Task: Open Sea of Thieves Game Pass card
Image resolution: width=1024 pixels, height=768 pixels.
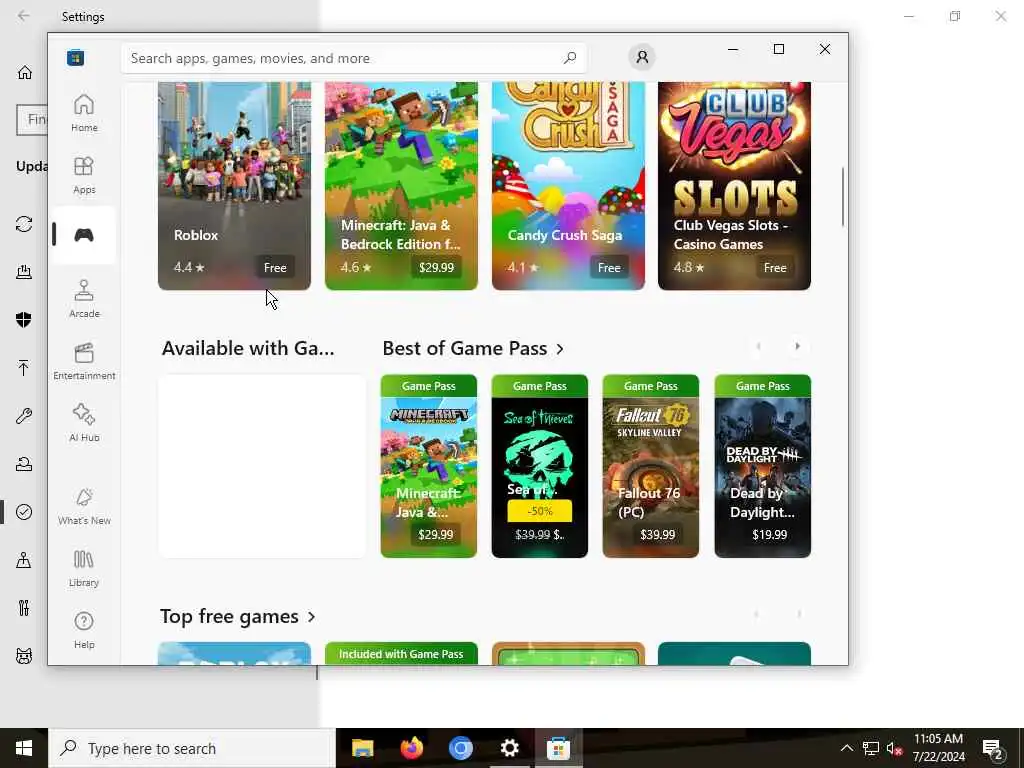Action: coord(539,466)
